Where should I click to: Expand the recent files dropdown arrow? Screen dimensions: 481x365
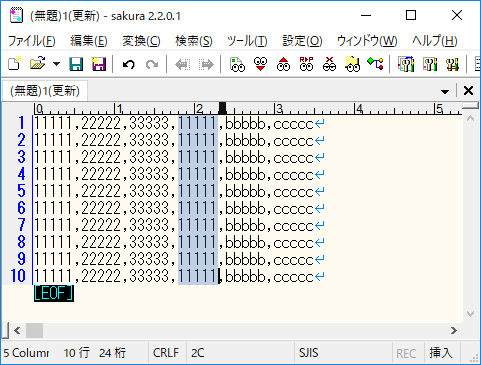(x=56, y=64)
